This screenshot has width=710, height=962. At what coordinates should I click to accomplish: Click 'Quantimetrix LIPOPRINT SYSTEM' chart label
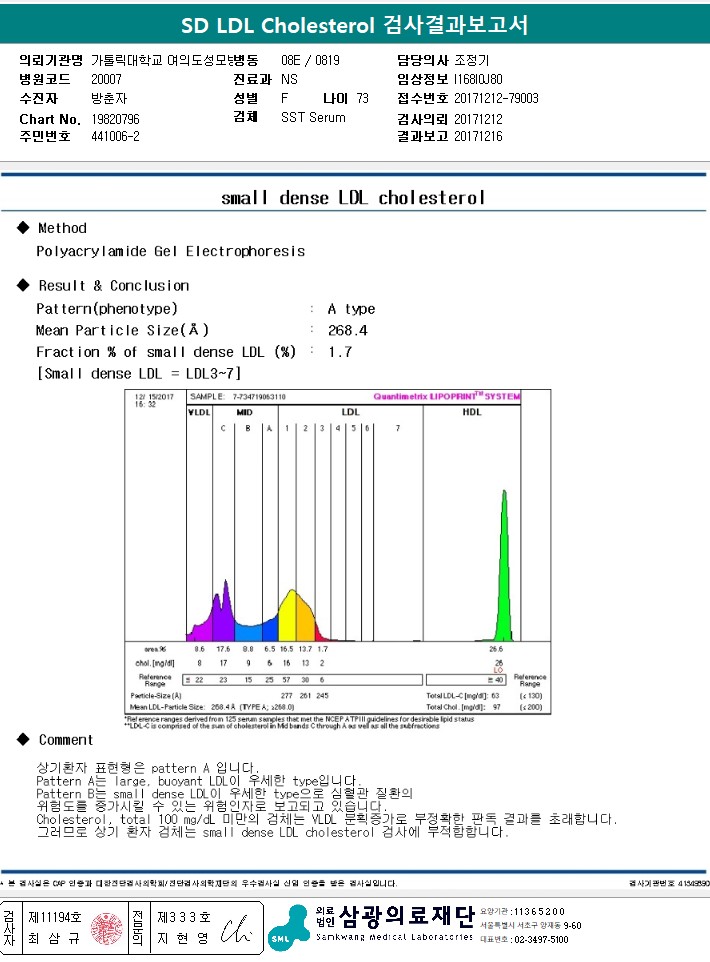(x=447, y=396)
